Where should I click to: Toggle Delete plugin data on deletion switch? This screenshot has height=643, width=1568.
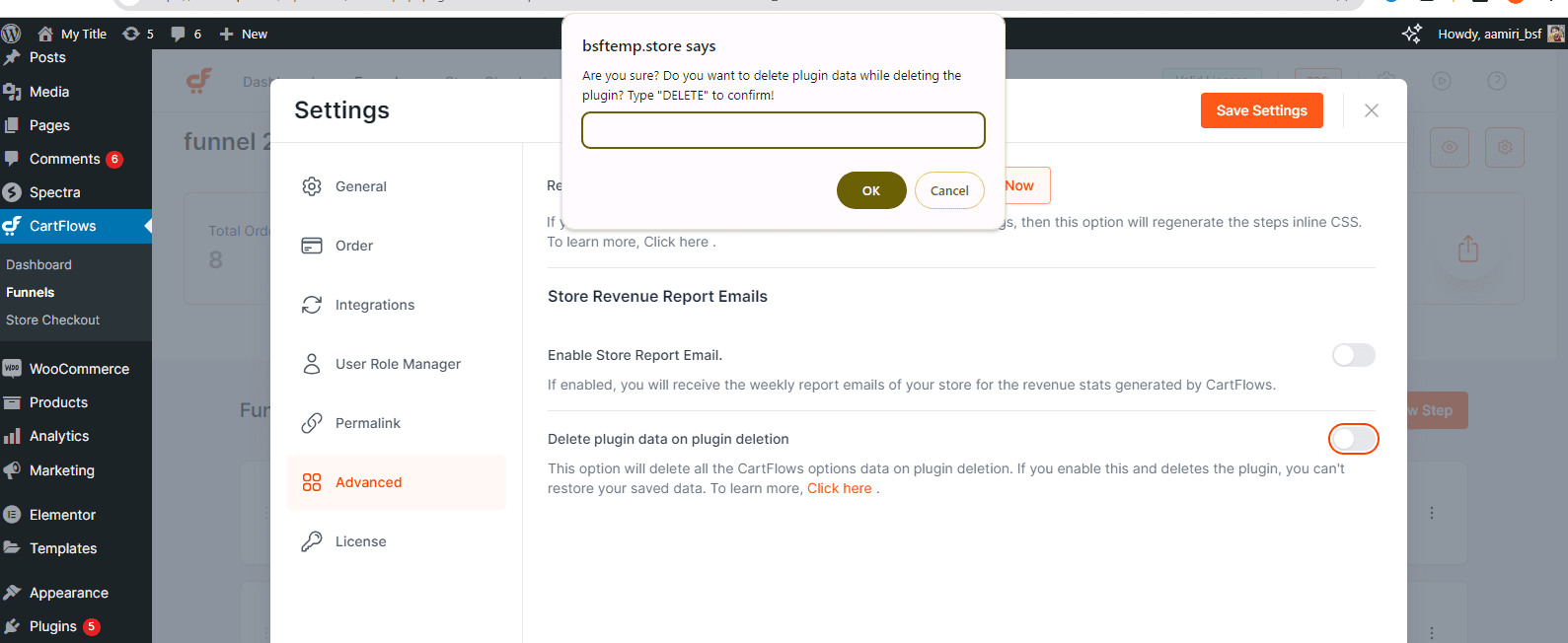1353,439
